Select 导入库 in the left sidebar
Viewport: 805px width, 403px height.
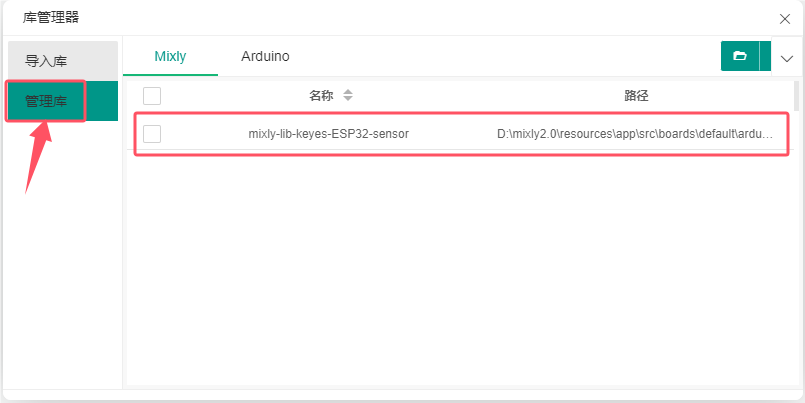point(46,61)
